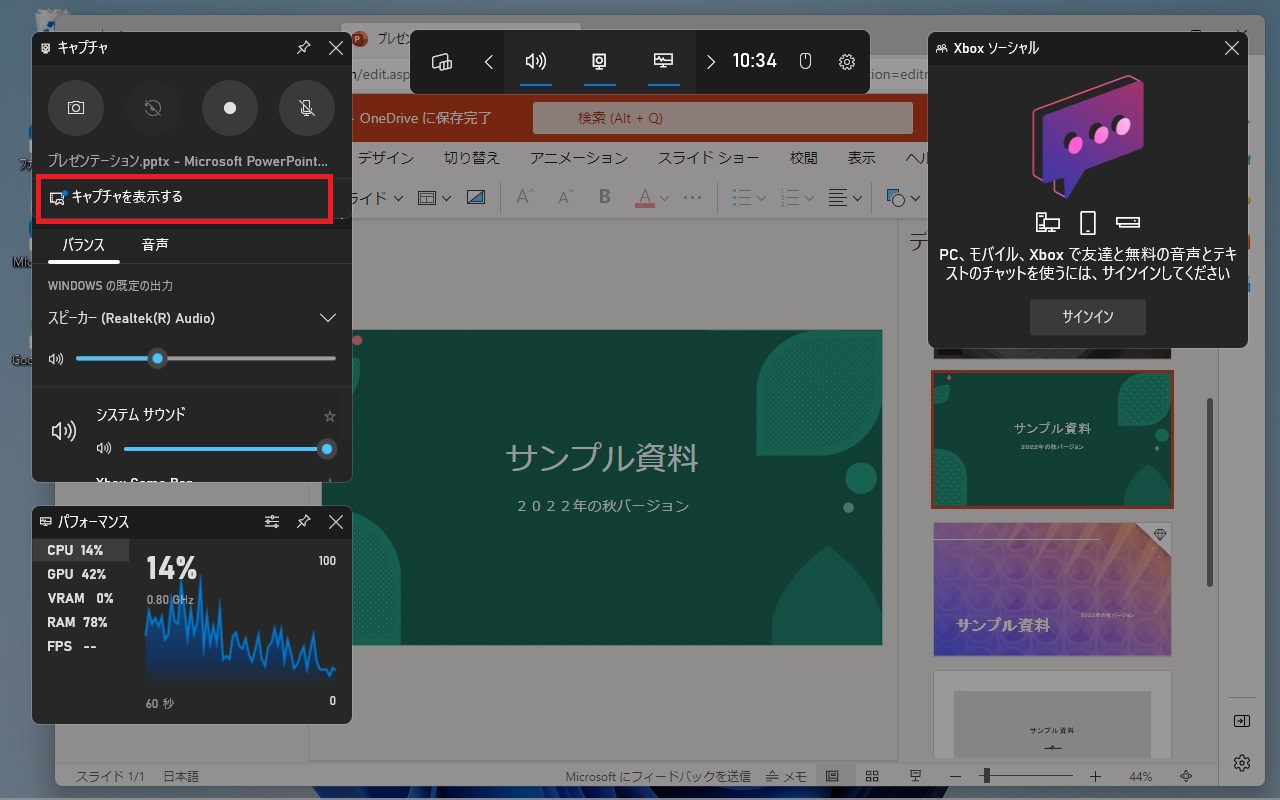
Task: Decrease font size in PowerPoint toolbar
Action: point(565,198)
